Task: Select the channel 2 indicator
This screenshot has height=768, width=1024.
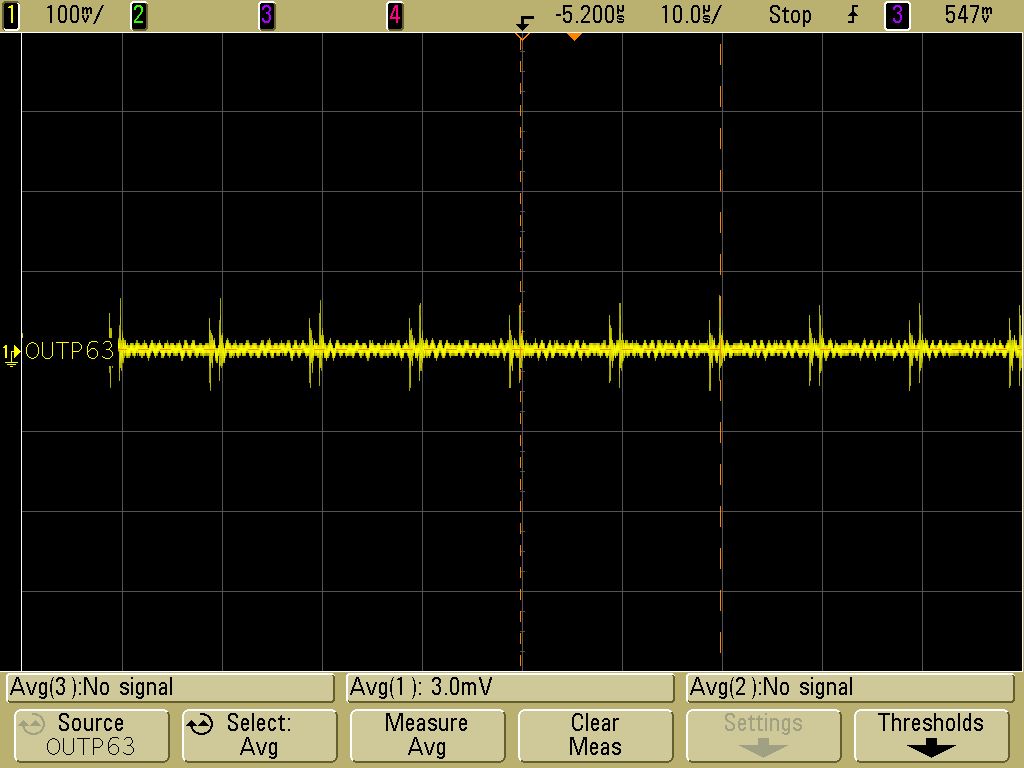Action: pyautogui.click(x=138, y=15)
